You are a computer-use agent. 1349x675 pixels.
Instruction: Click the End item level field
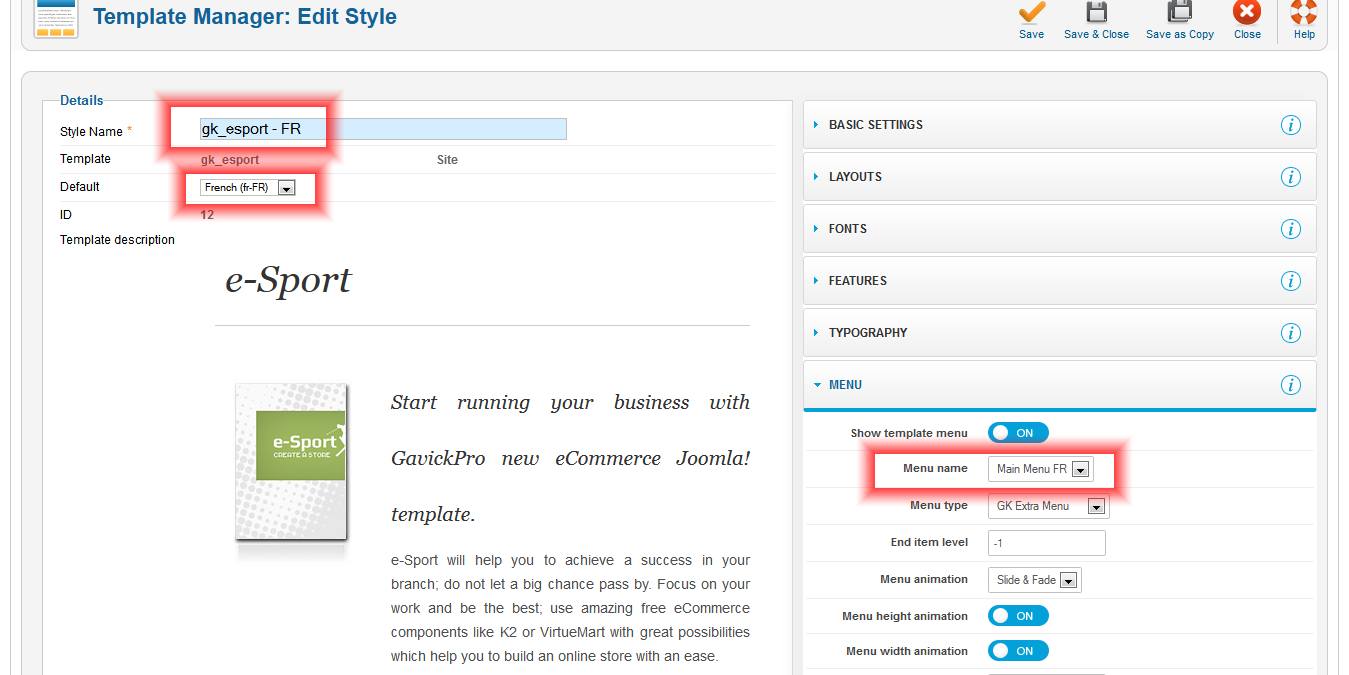coord(1047,543)
